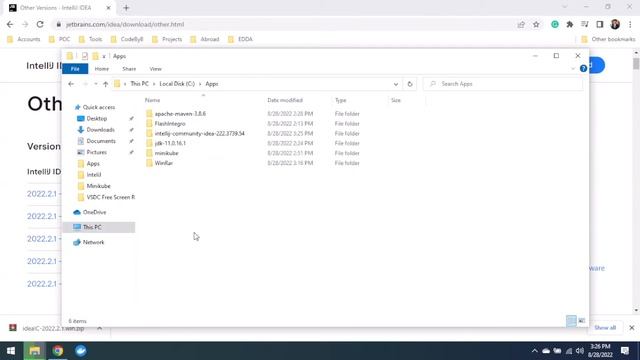The width and height of the screenshot is (640, 360).
Task: Click the Explorer up-one-level arrow
Action: tap(106, 84)
